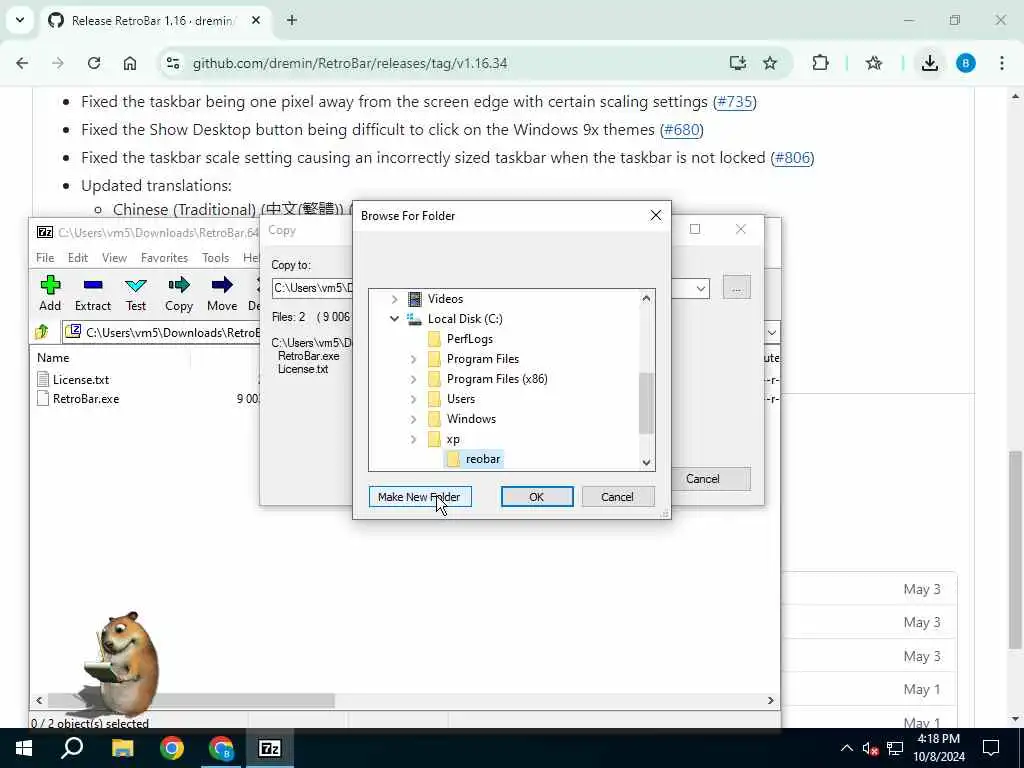Screen dimensions: 1024x768
Task: Expand the Videos tree node
Action: click(394, 299)
